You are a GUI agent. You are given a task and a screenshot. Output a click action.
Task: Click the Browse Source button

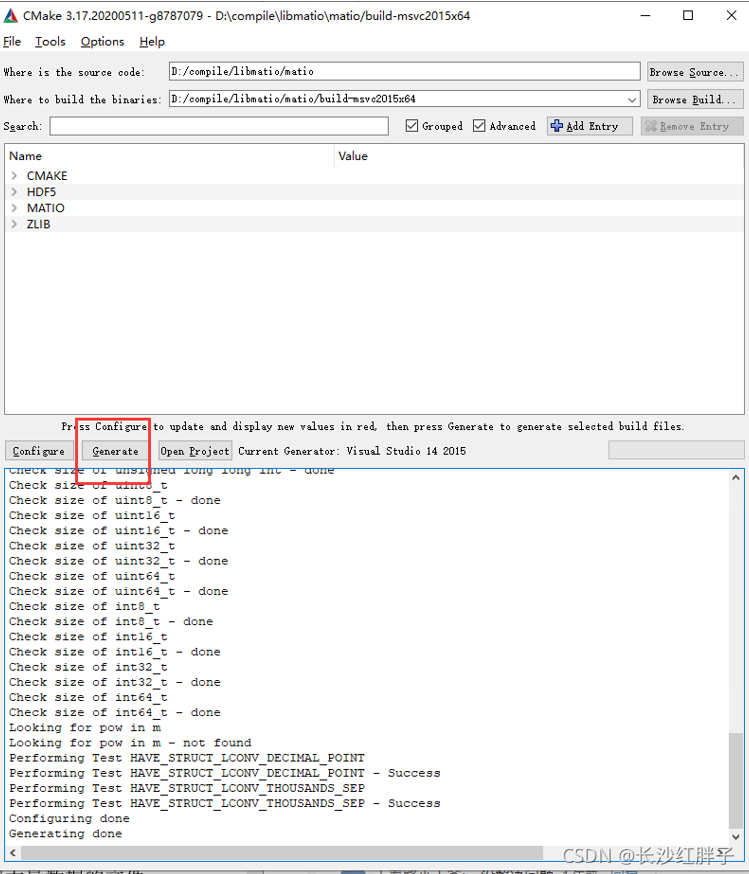(x=695, y=72)
